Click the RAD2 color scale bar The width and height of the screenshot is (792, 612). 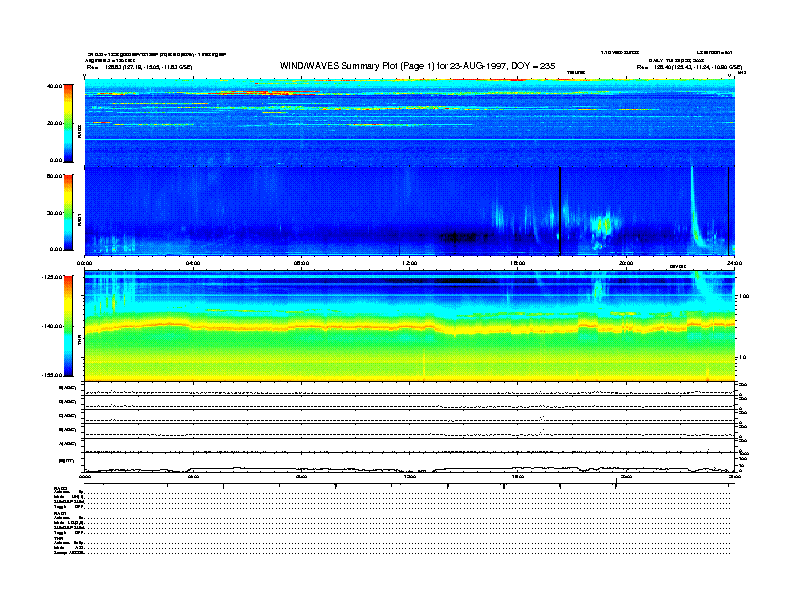coord(68,123)
